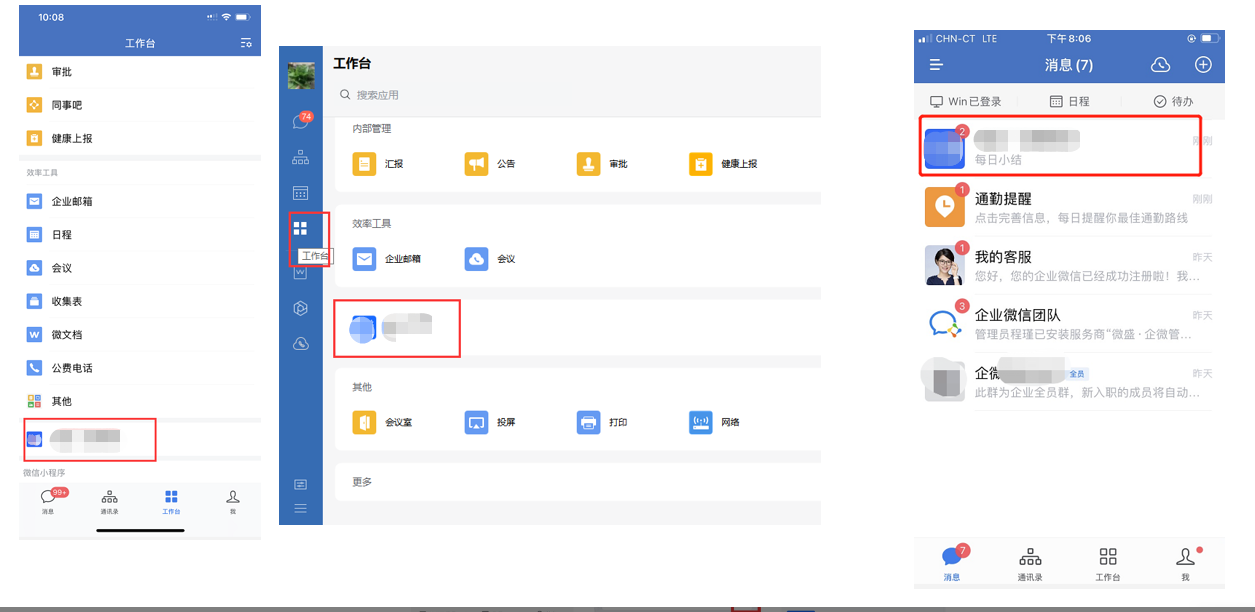This screenshot has height=612, width=1255.
Task: Open calendar icon in desktop sidebar
Action: pyautogui.click(x=300, y=193)
